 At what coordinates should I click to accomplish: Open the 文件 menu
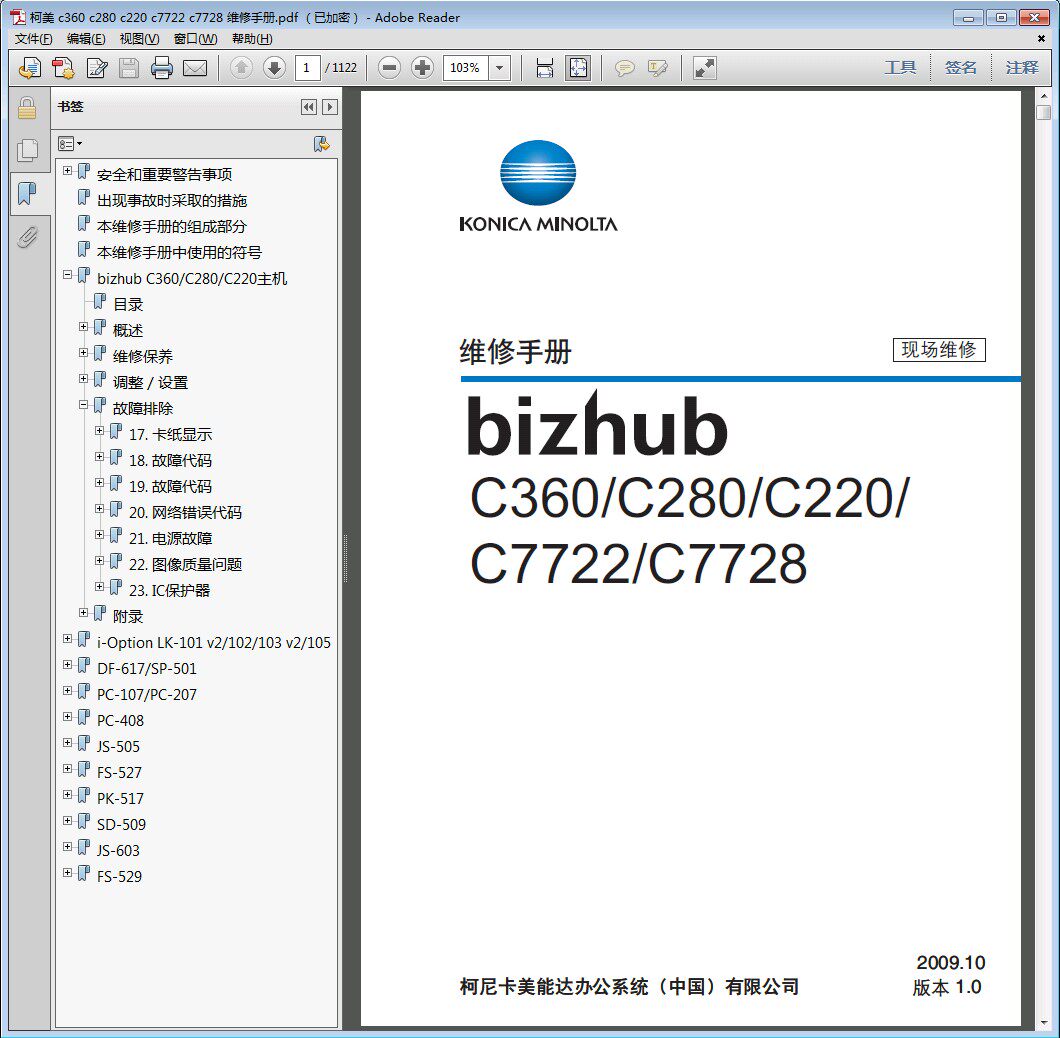[x=27, y=38]
